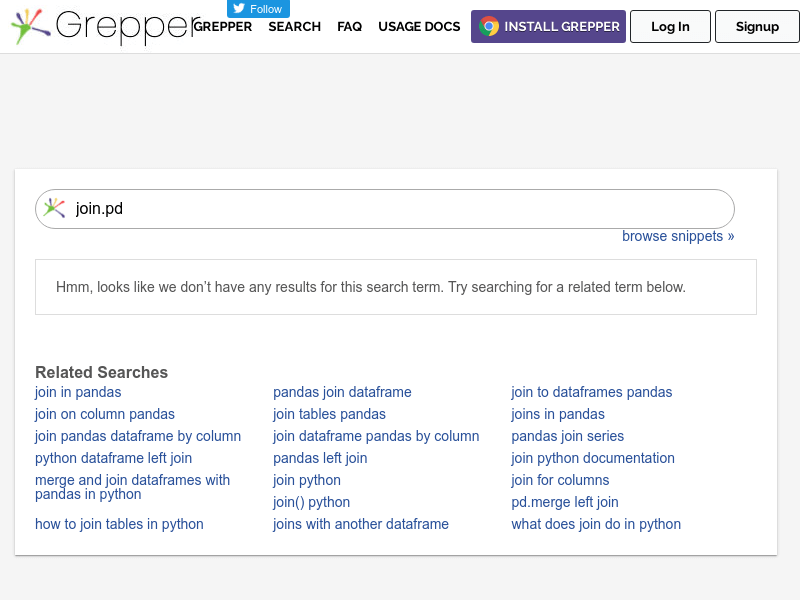Open related search 'join in pandas'

coord(78,392)
